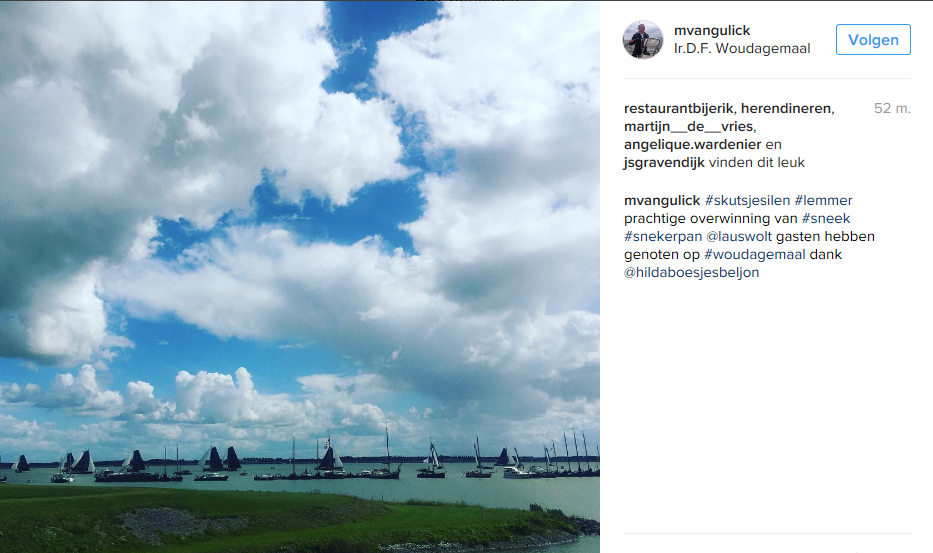Open martijn__de__vries liker profile
This screenshot has width=933, height=553.
click(x=688, y=126)
